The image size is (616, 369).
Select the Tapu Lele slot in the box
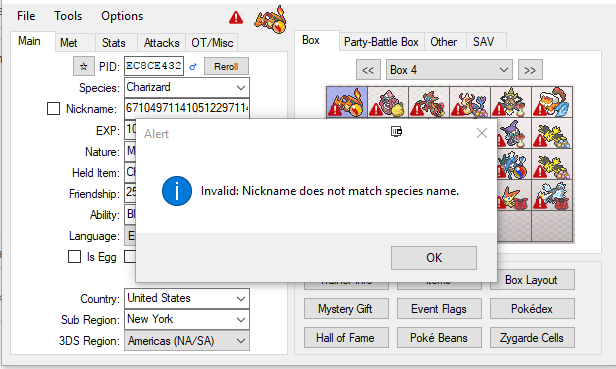click(388, 102)
